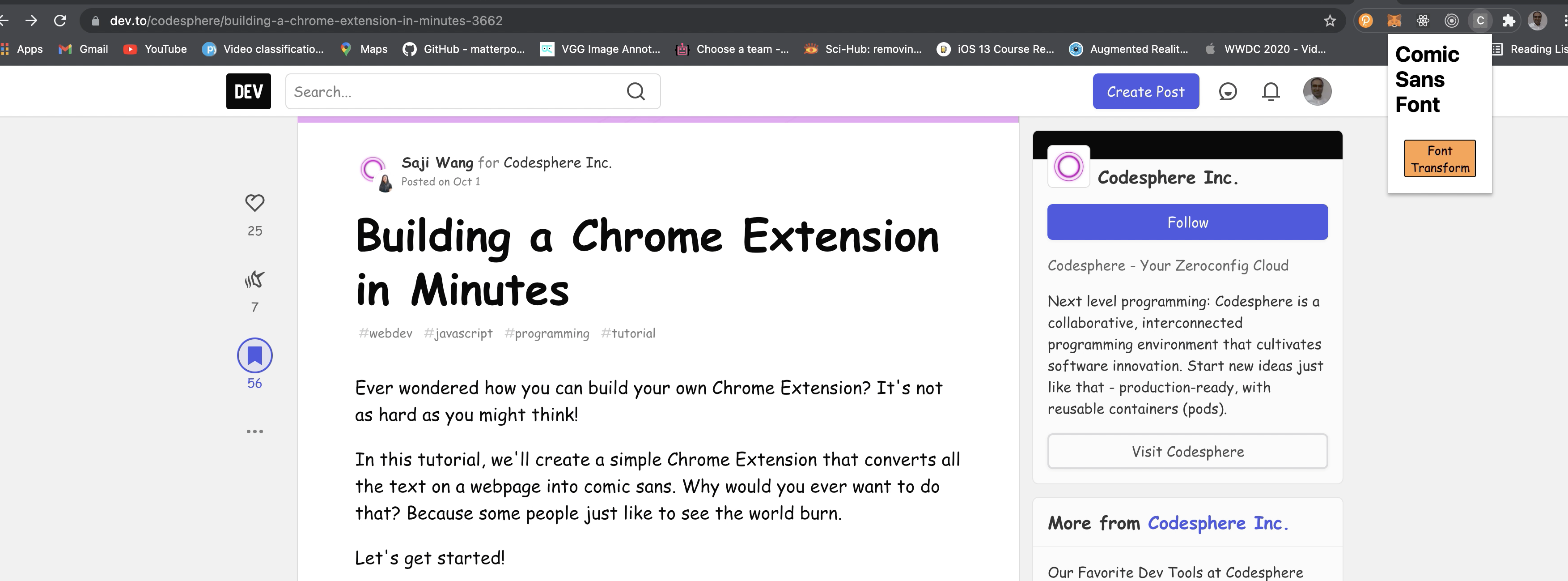The height and width of the screenshot is (581, 1568).
Task: Click the C Comic Sans extension icon
Action: (x=1480, y=21)
